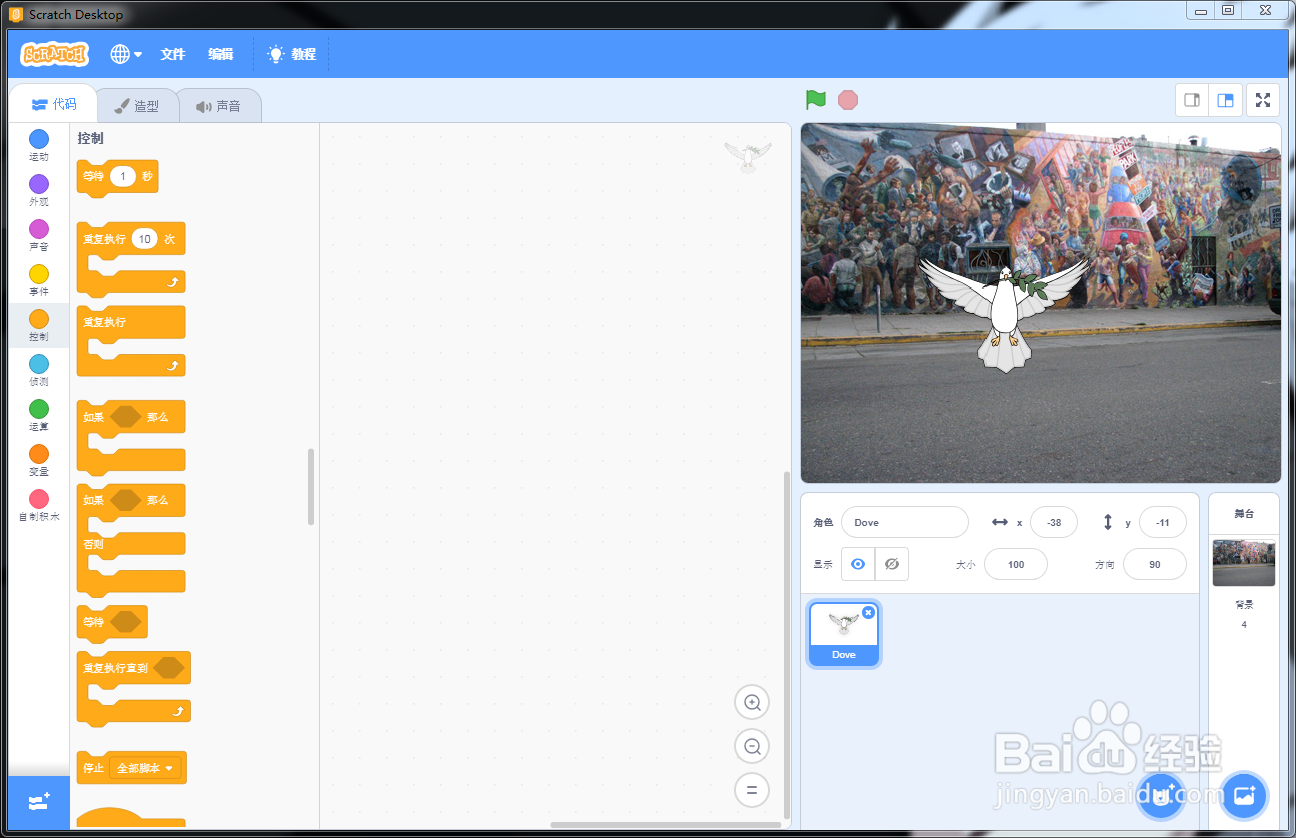This screenshot has height=838, width=1296.
Task: Click the y position field -11
Action: tap(1162, 522)
